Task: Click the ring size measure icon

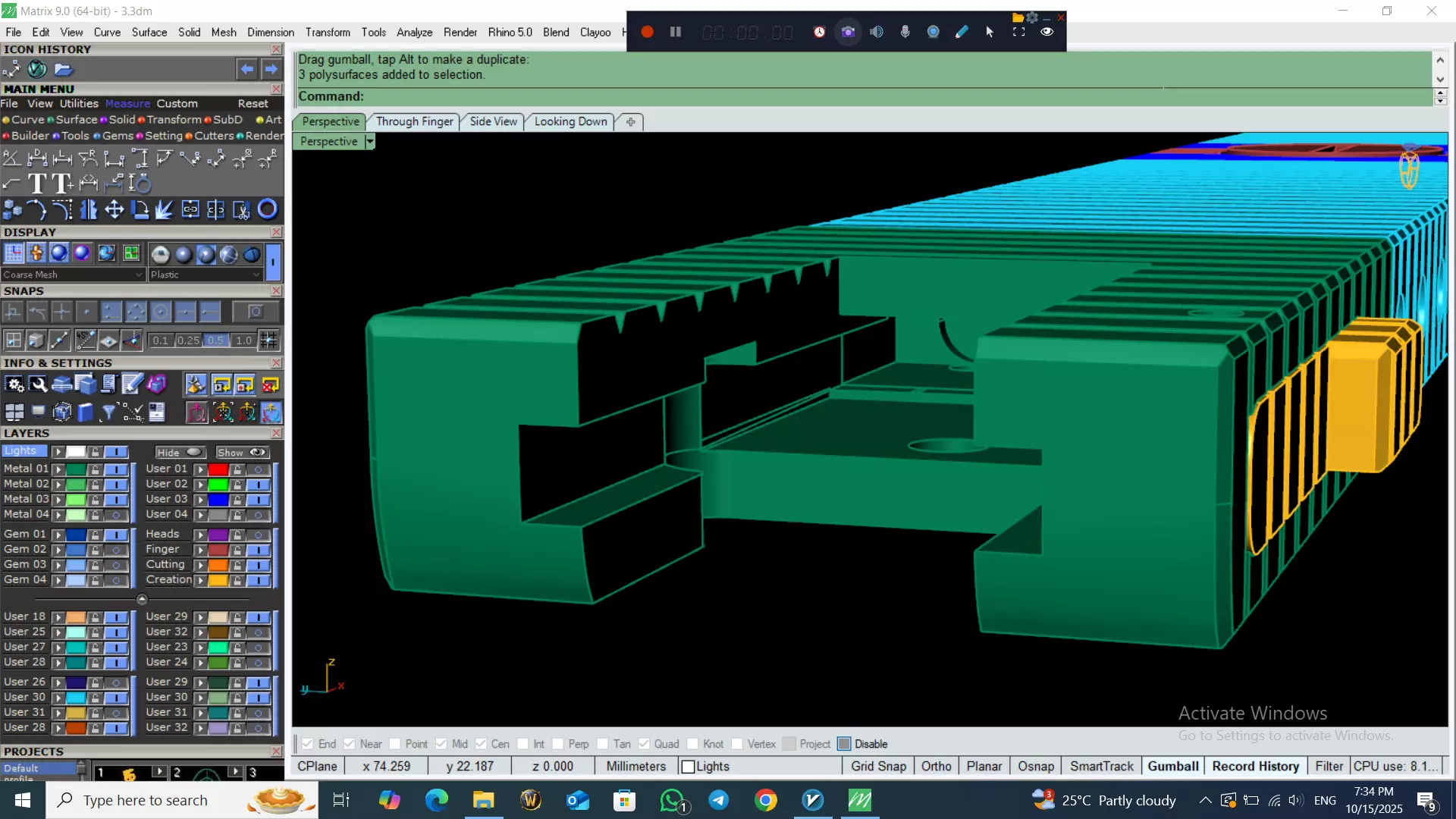Action: click(x=140, y=184)
